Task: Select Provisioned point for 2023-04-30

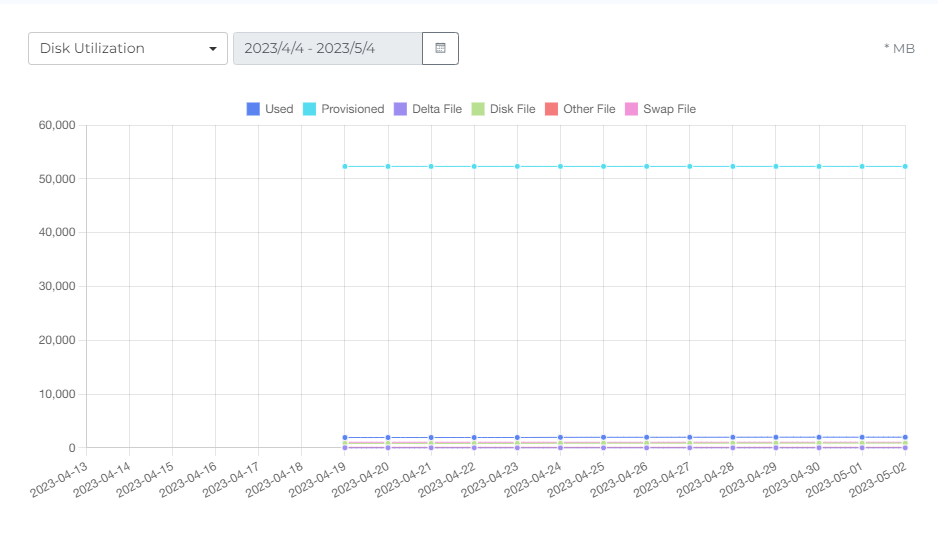Action: 819,166
